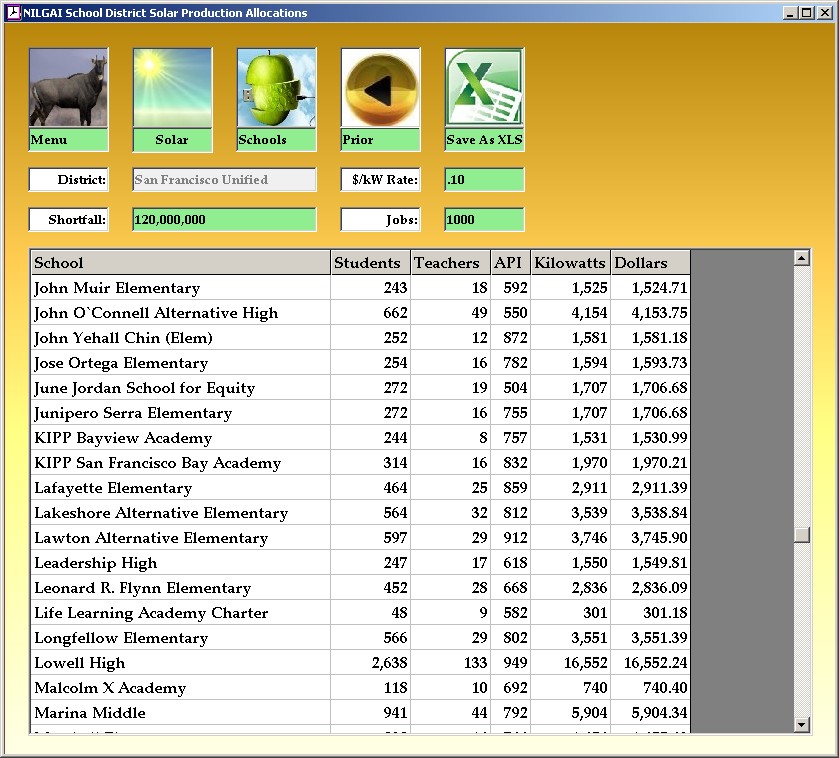Click the Kilowatts column header
Image resolution: width=839 pixels, height=758 pixels.
pyautogui.click(x=570, y=263)
